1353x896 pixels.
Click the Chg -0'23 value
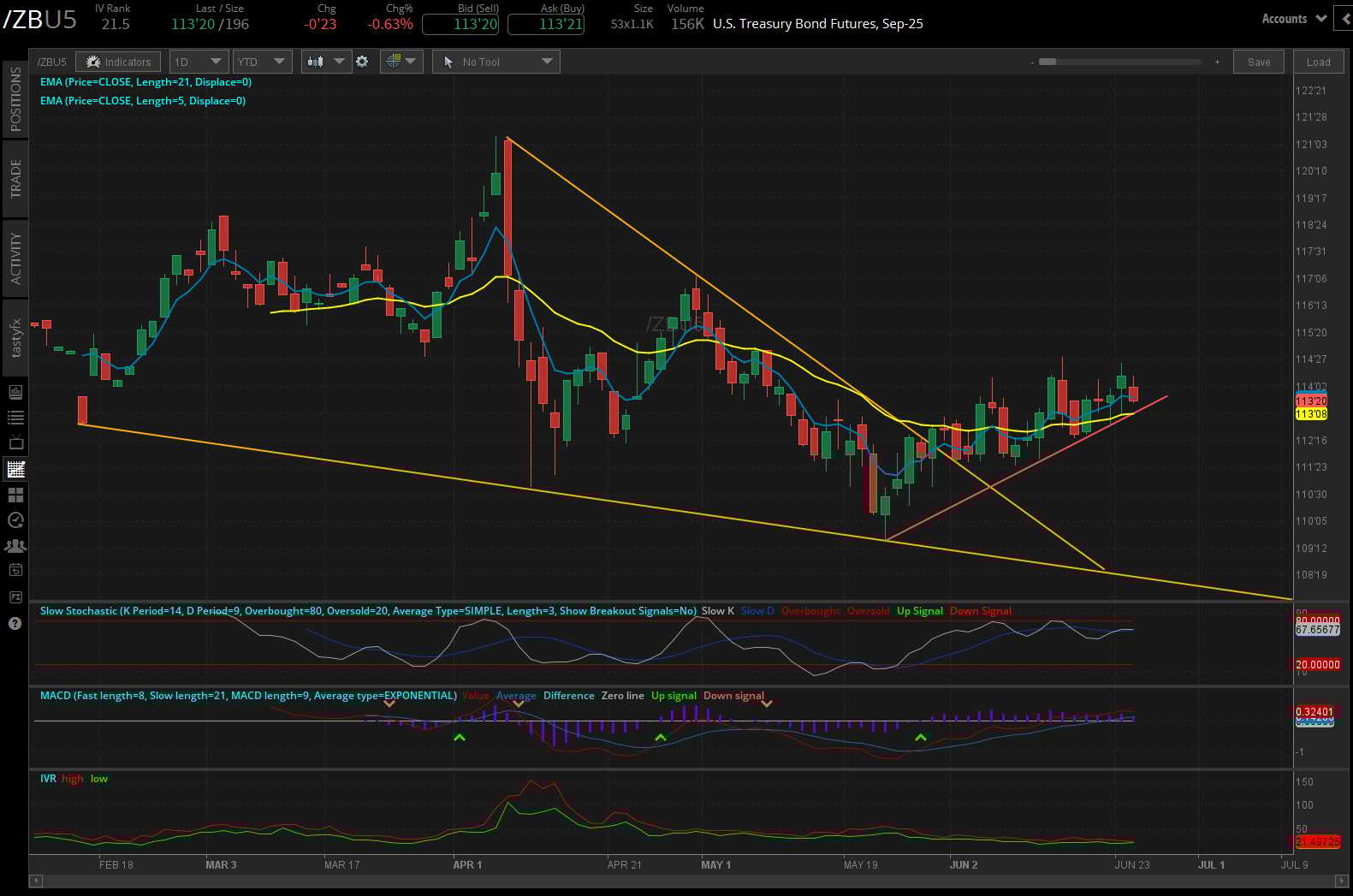pyautogui.click(x=320, y=24)
